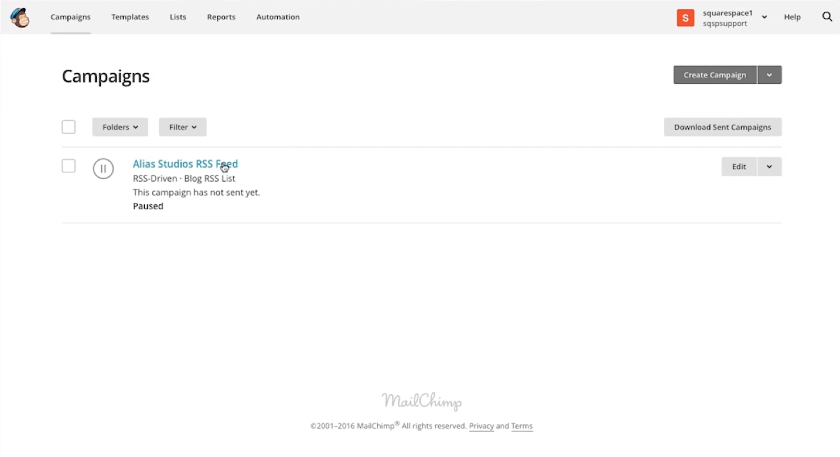Open the Filter dropdown
The width and height of the screenshot is (840, 457).
pyautogui.click(x=183, y=127)
